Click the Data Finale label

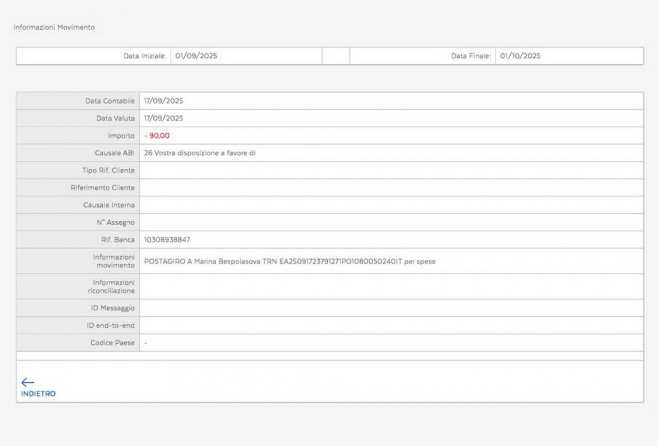coord(470,56)
